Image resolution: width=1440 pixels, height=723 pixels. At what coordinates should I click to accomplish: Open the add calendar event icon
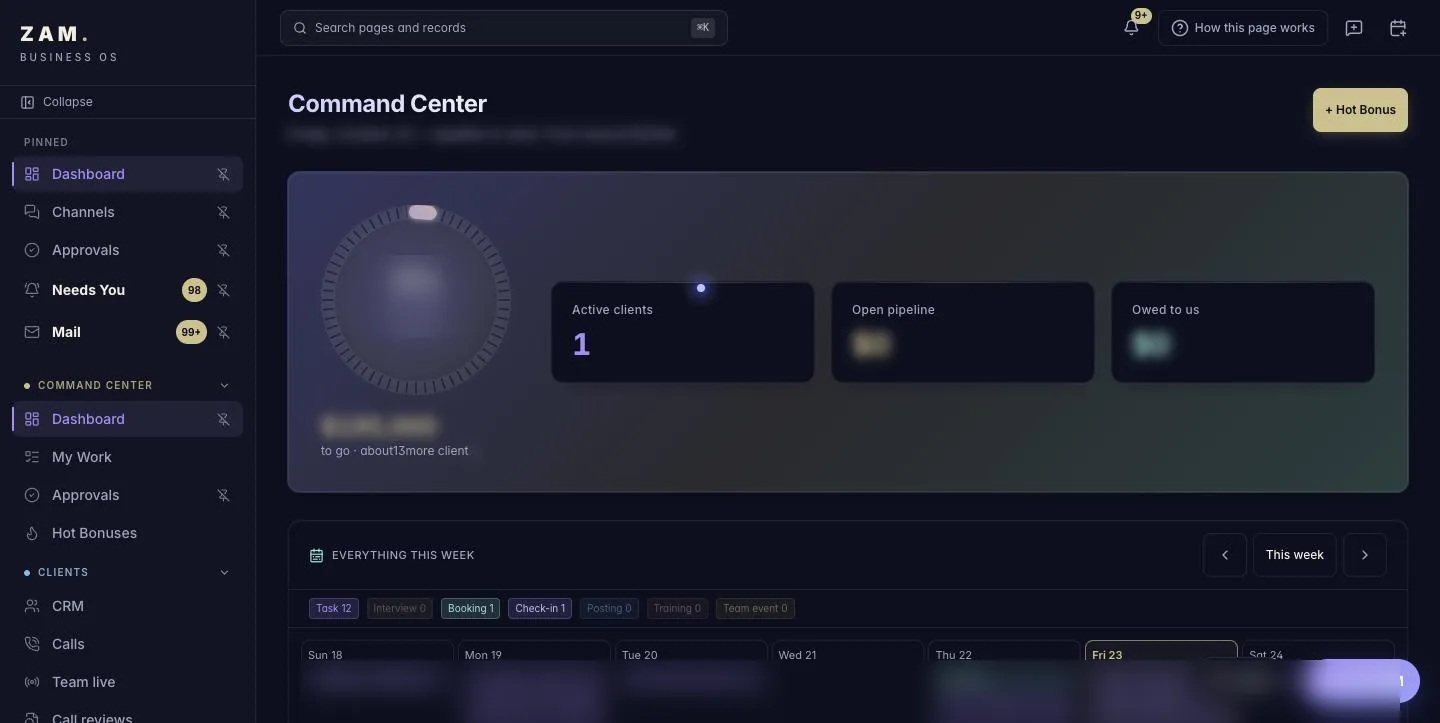tap(1398, 28)
